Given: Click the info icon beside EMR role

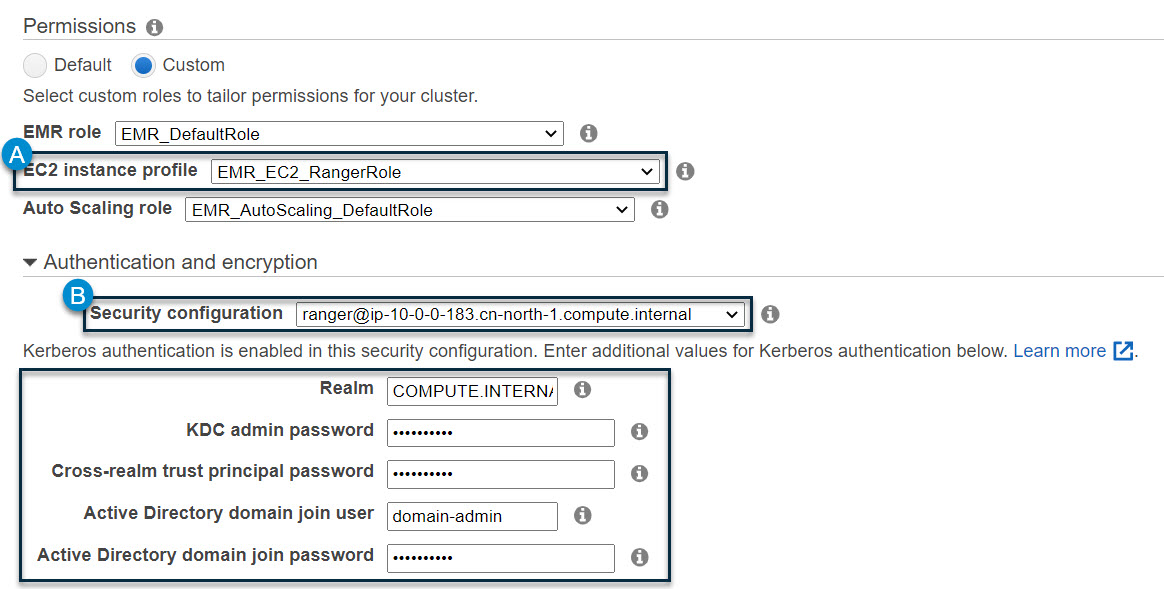Looking at the screenshot, I should (589, 133).
